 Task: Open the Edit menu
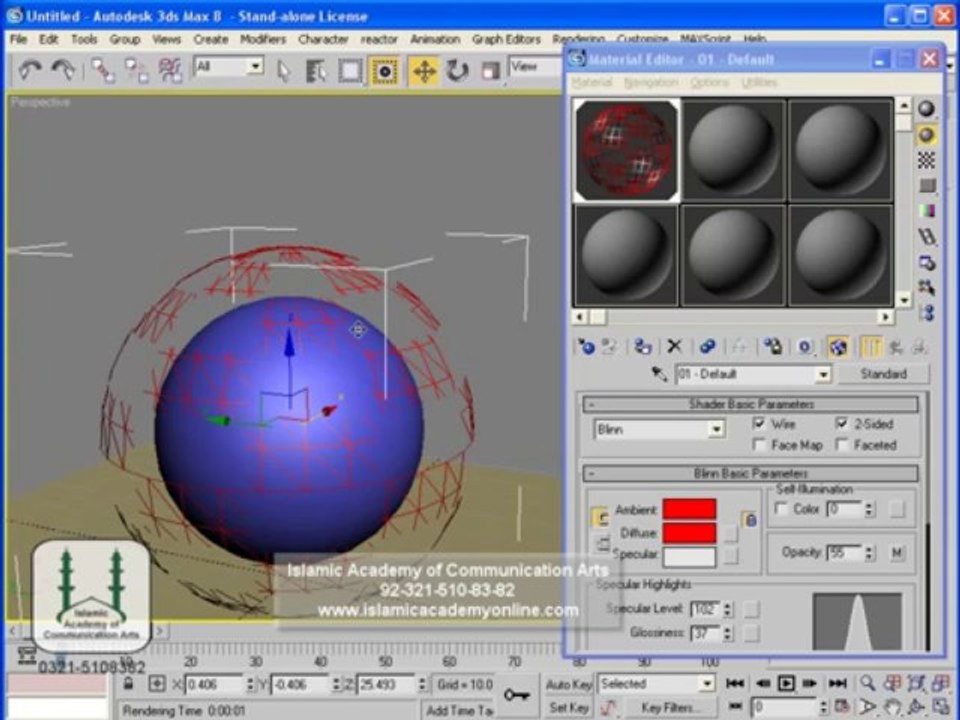(48, 39)
